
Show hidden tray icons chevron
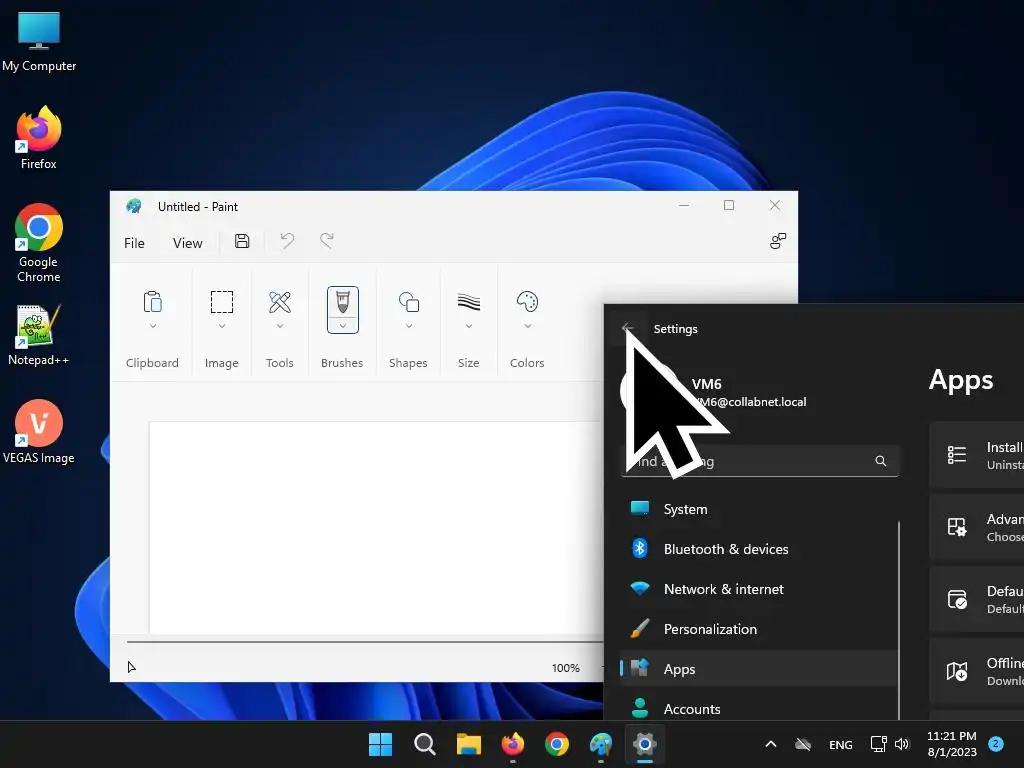[x=771, y=744]
